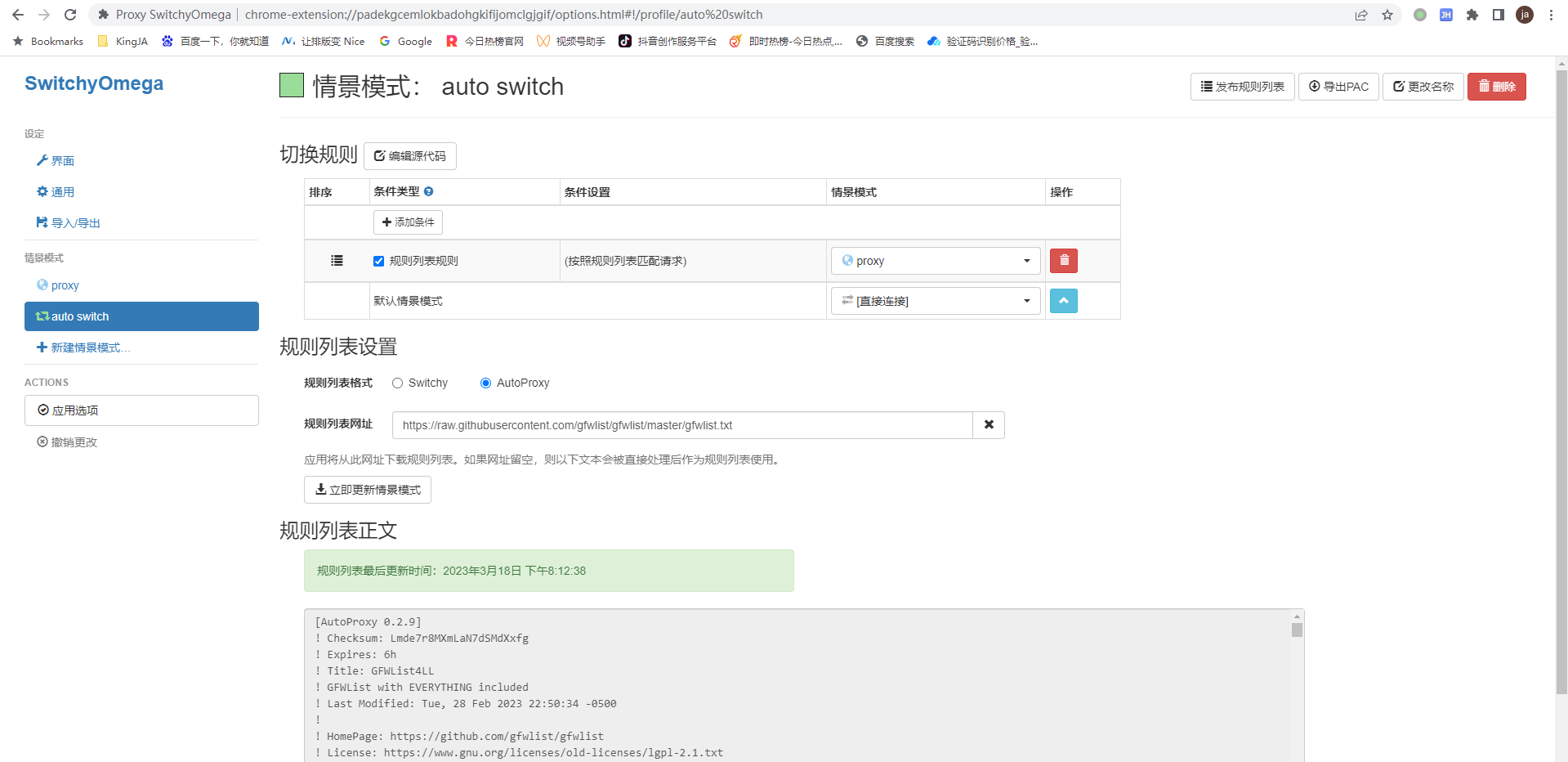The image size is (1568, 762).
Task: Click the browser back arrow
Action: click(x=18, y=15)
